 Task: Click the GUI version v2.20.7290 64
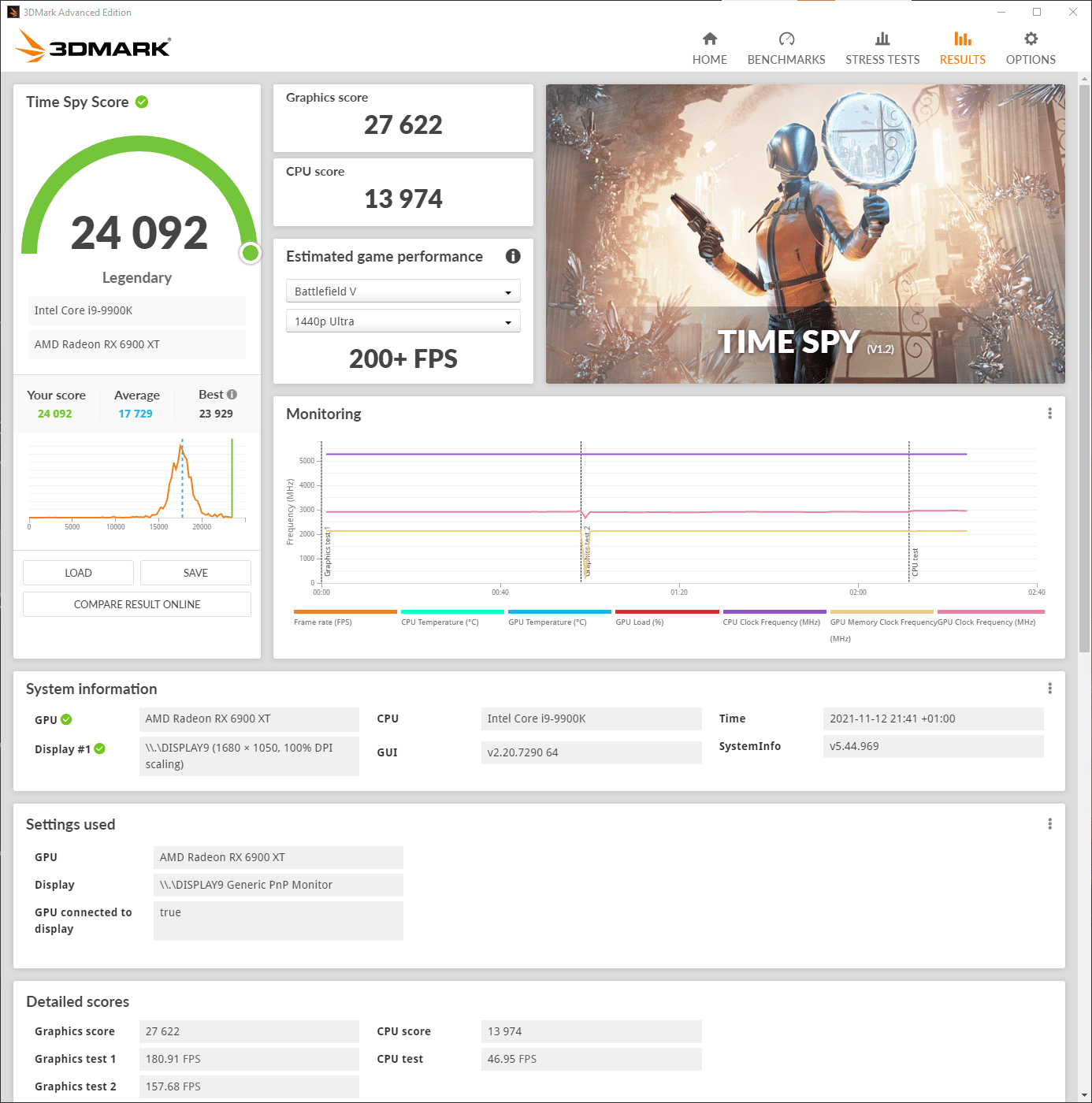(591, 752)
